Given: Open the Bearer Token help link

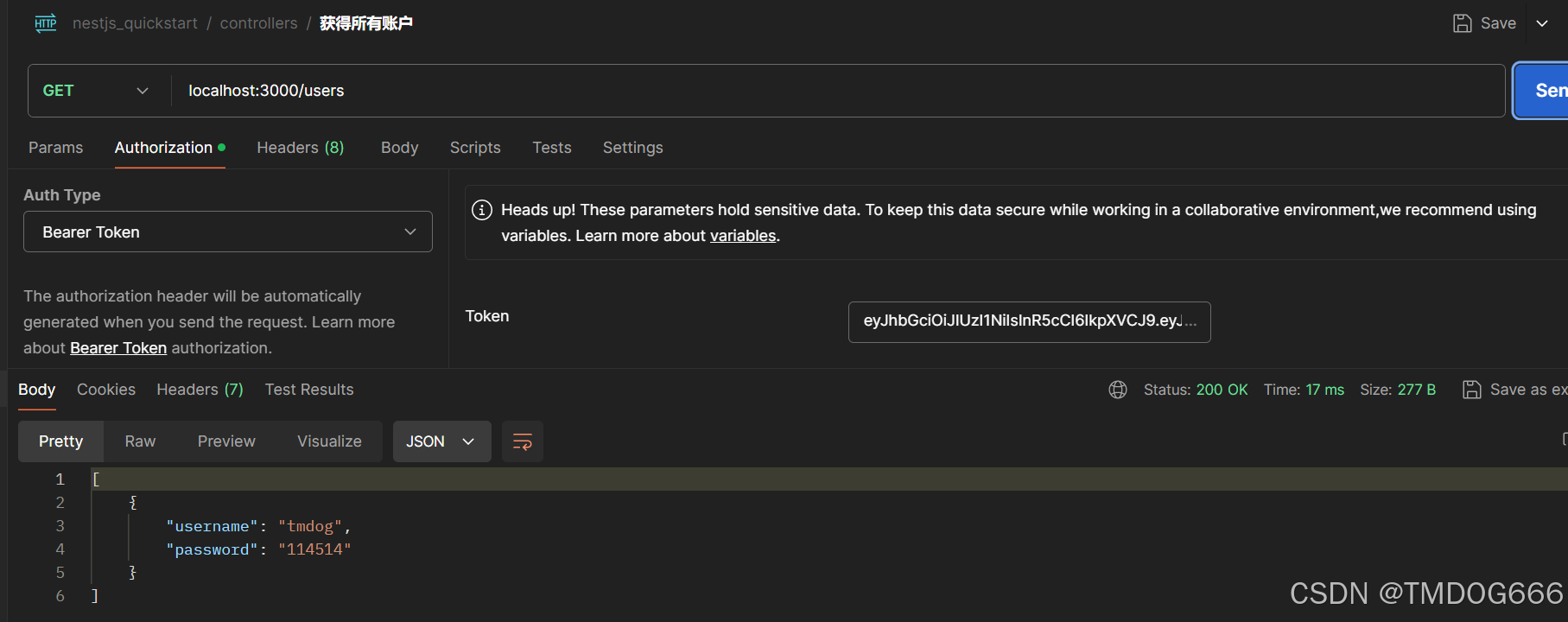Looking at the screenshot, I should point(118,348).
